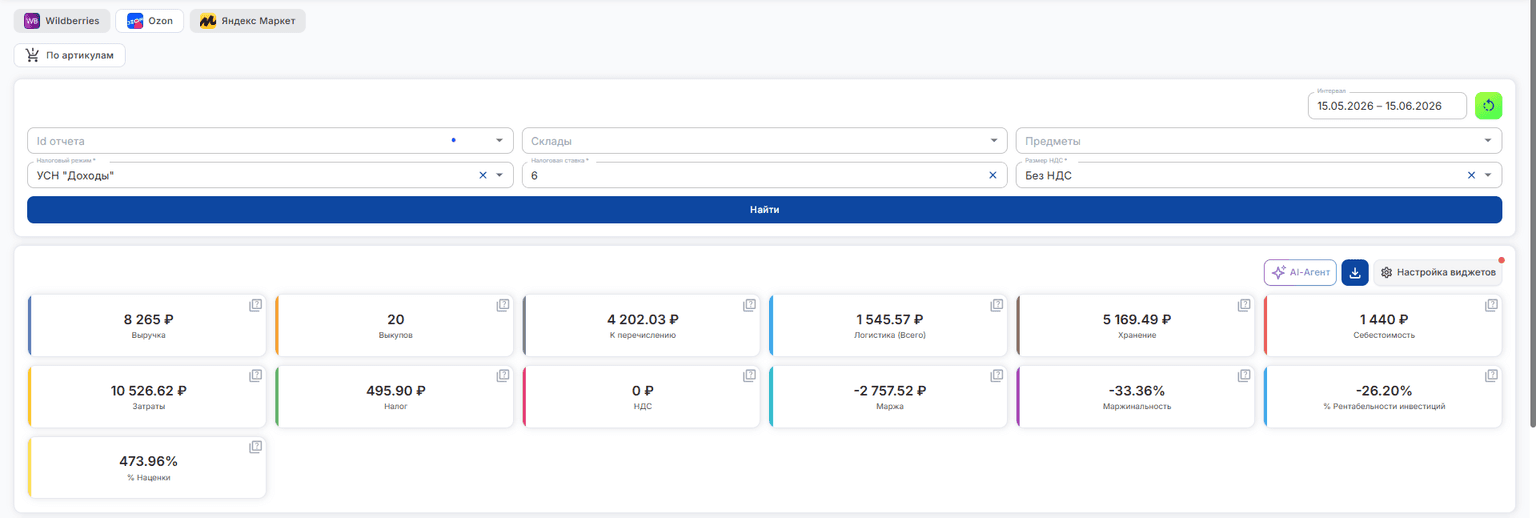Click the help icon on Налог widget
The height and width of the screenshot is (518, 1536).
(x=503, y=376)
